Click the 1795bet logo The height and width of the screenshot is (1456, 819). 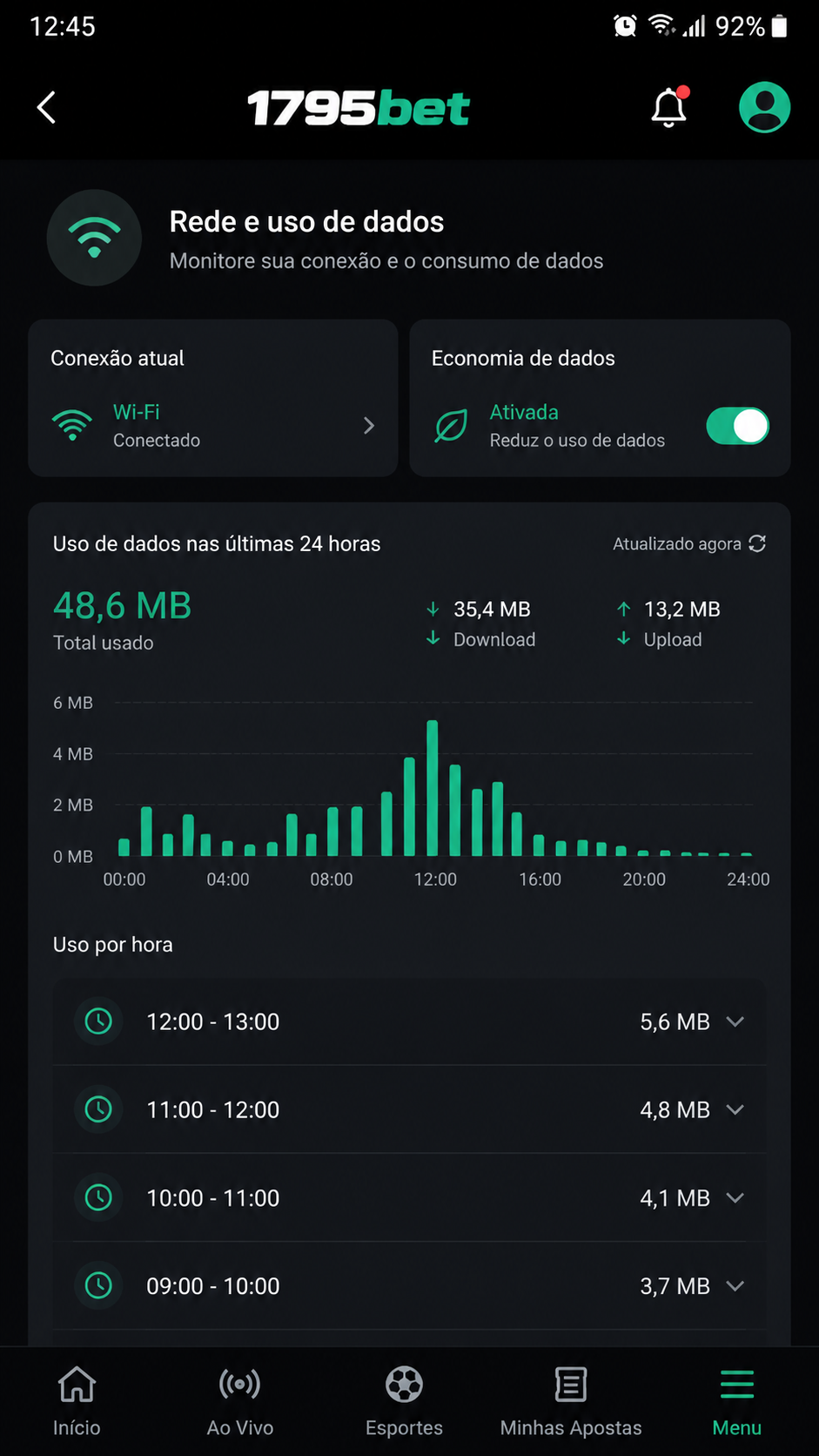pos(359,108)
